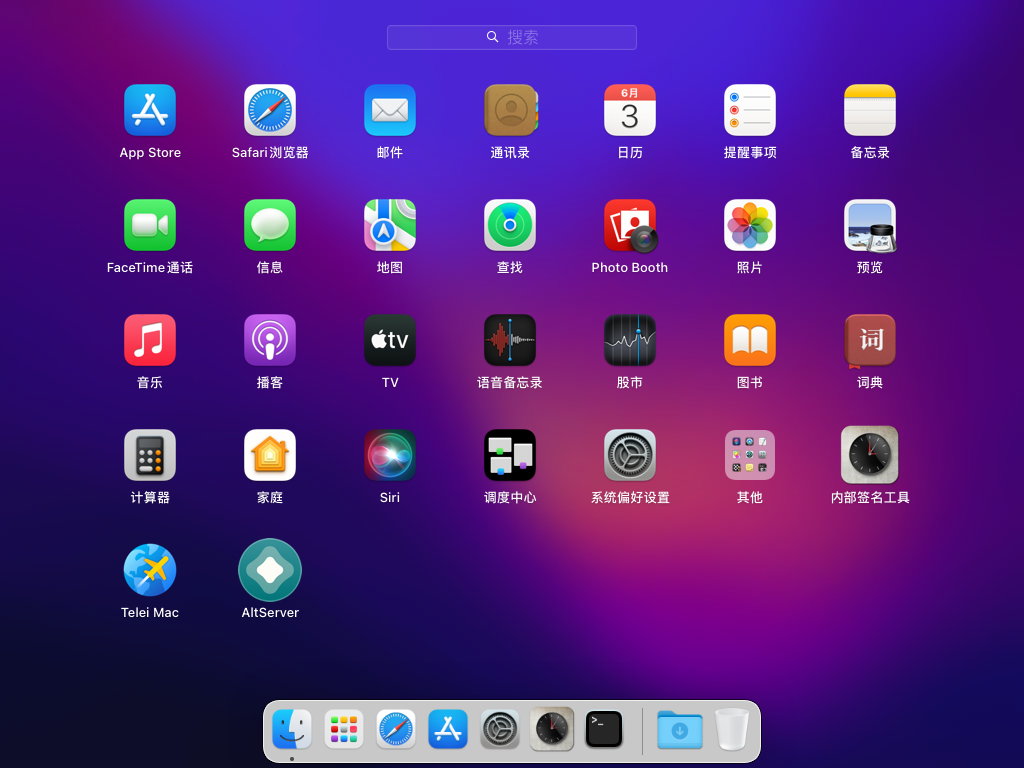Launch FaceTime通话 app
Screen dimensions: 1024x768
(150, 225)
